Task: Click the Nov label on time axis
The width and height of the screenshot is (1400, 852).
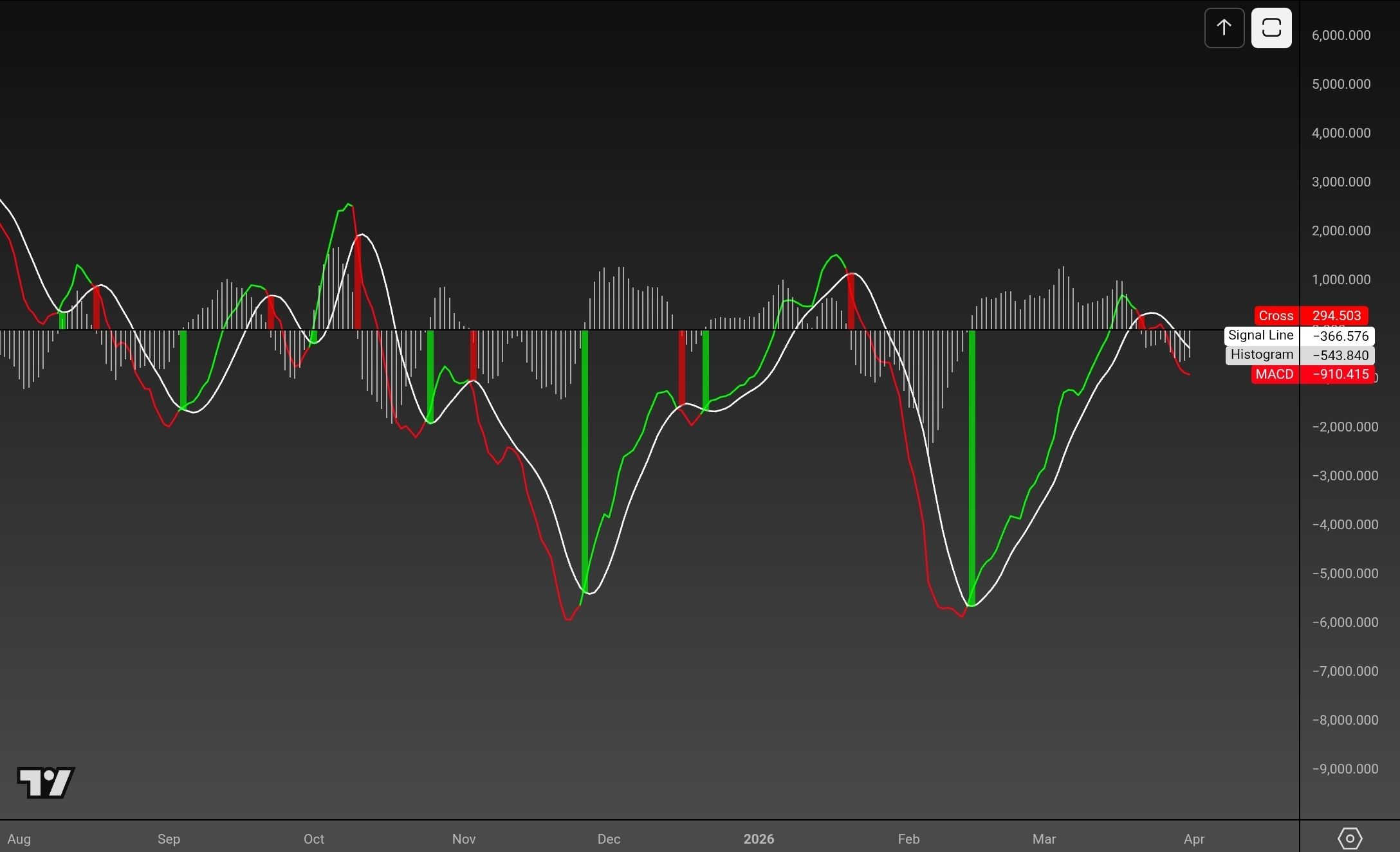Action: pyautogui.click(x=464, y=839)
